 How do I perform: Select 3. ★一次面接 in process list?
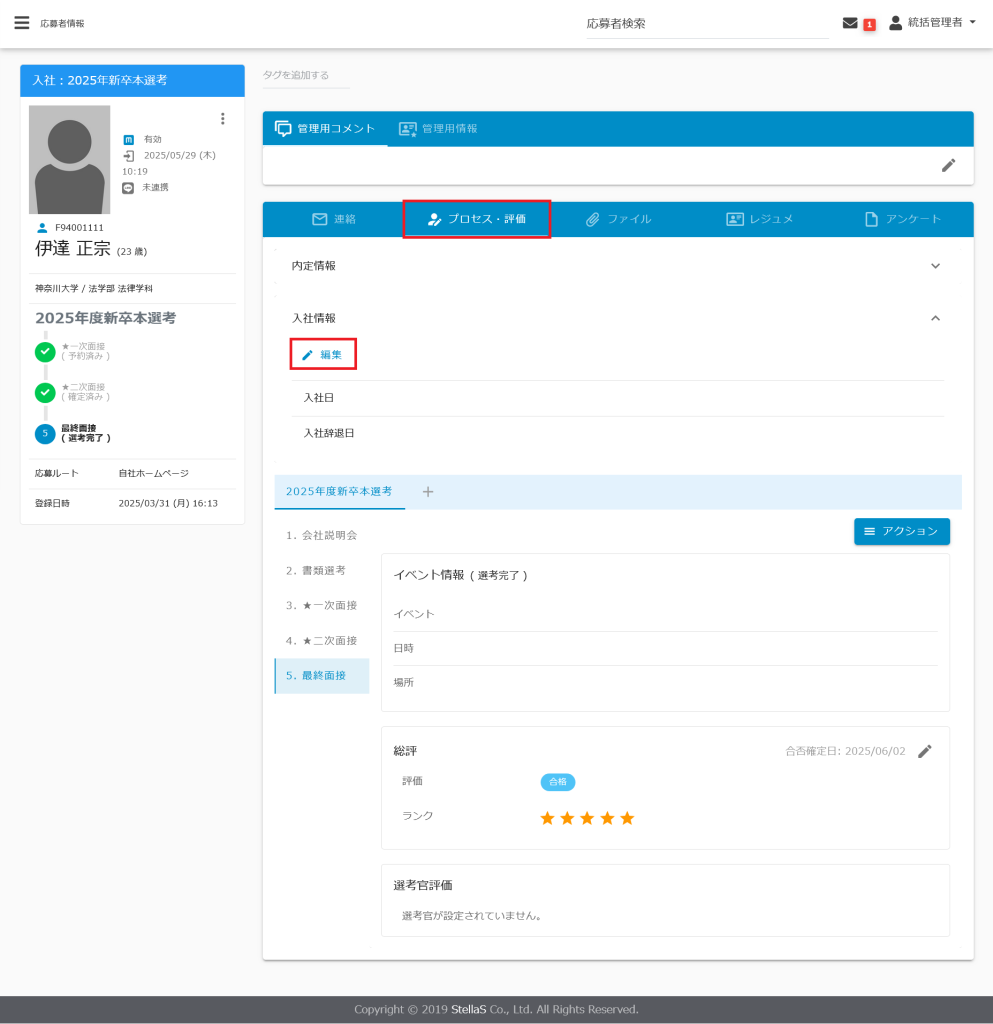coord(321,606)
